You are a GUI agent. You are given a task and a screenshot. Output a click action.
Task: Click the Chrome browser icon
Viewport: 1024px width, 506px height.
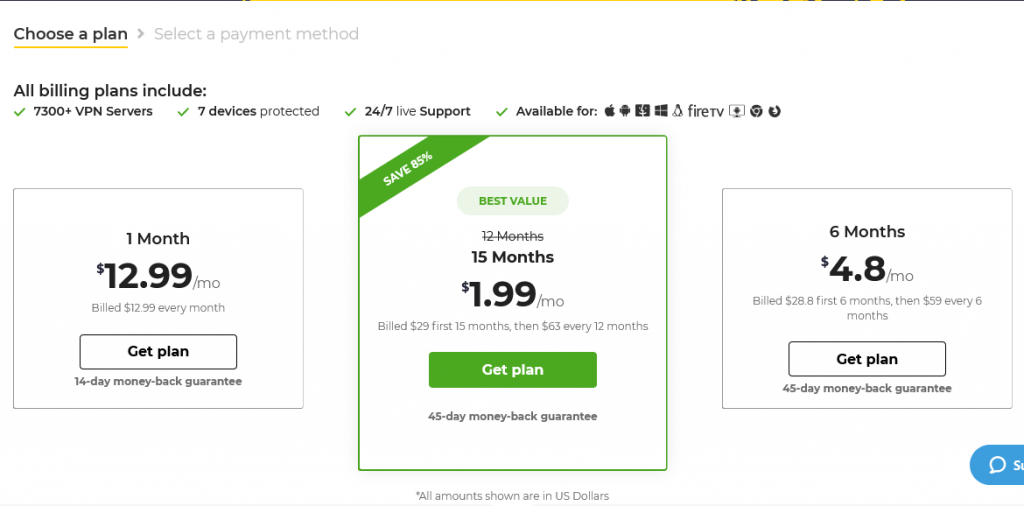point(756,111)
